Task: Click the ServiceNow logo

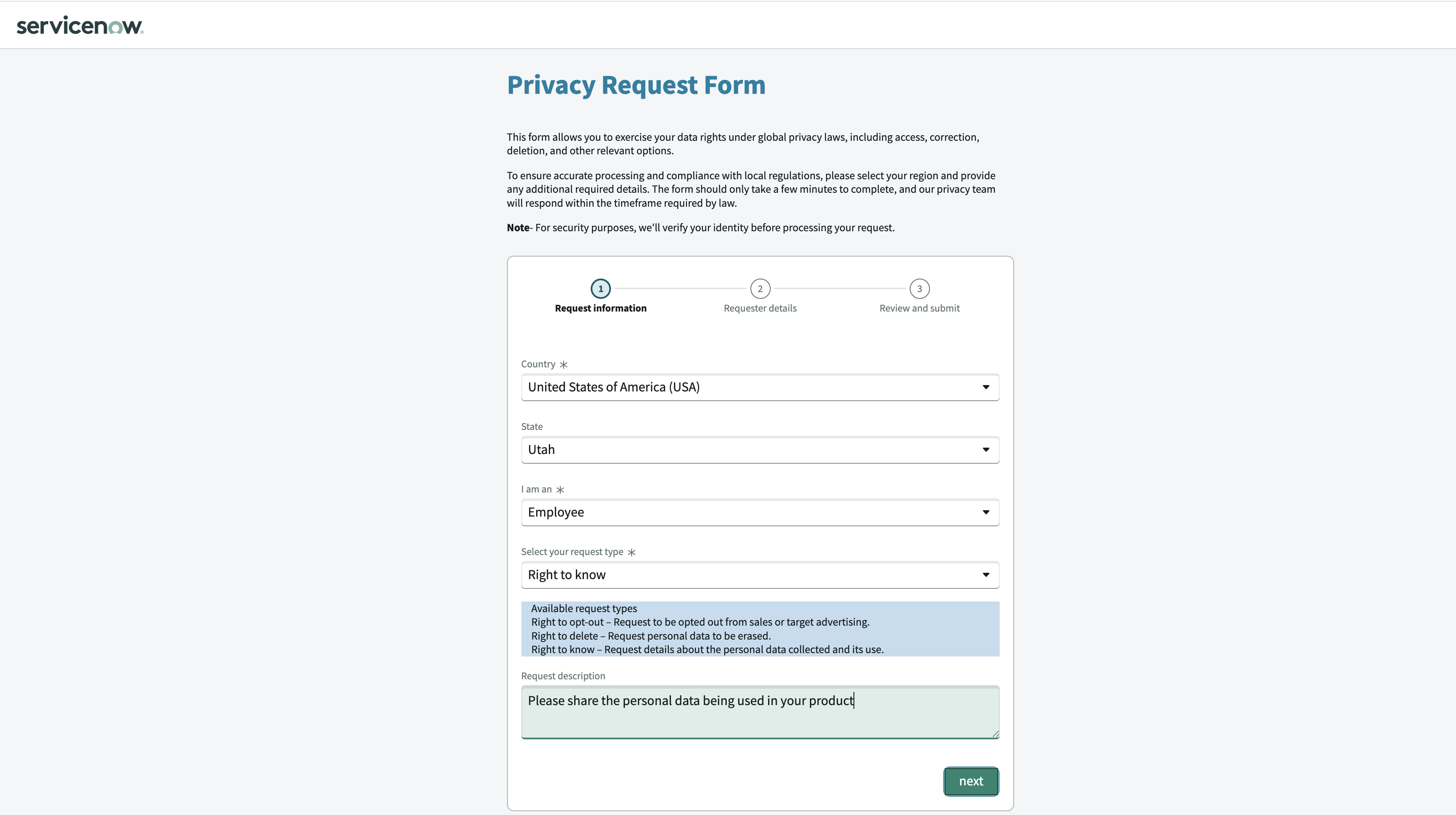Action: click(x=80, y=25)
